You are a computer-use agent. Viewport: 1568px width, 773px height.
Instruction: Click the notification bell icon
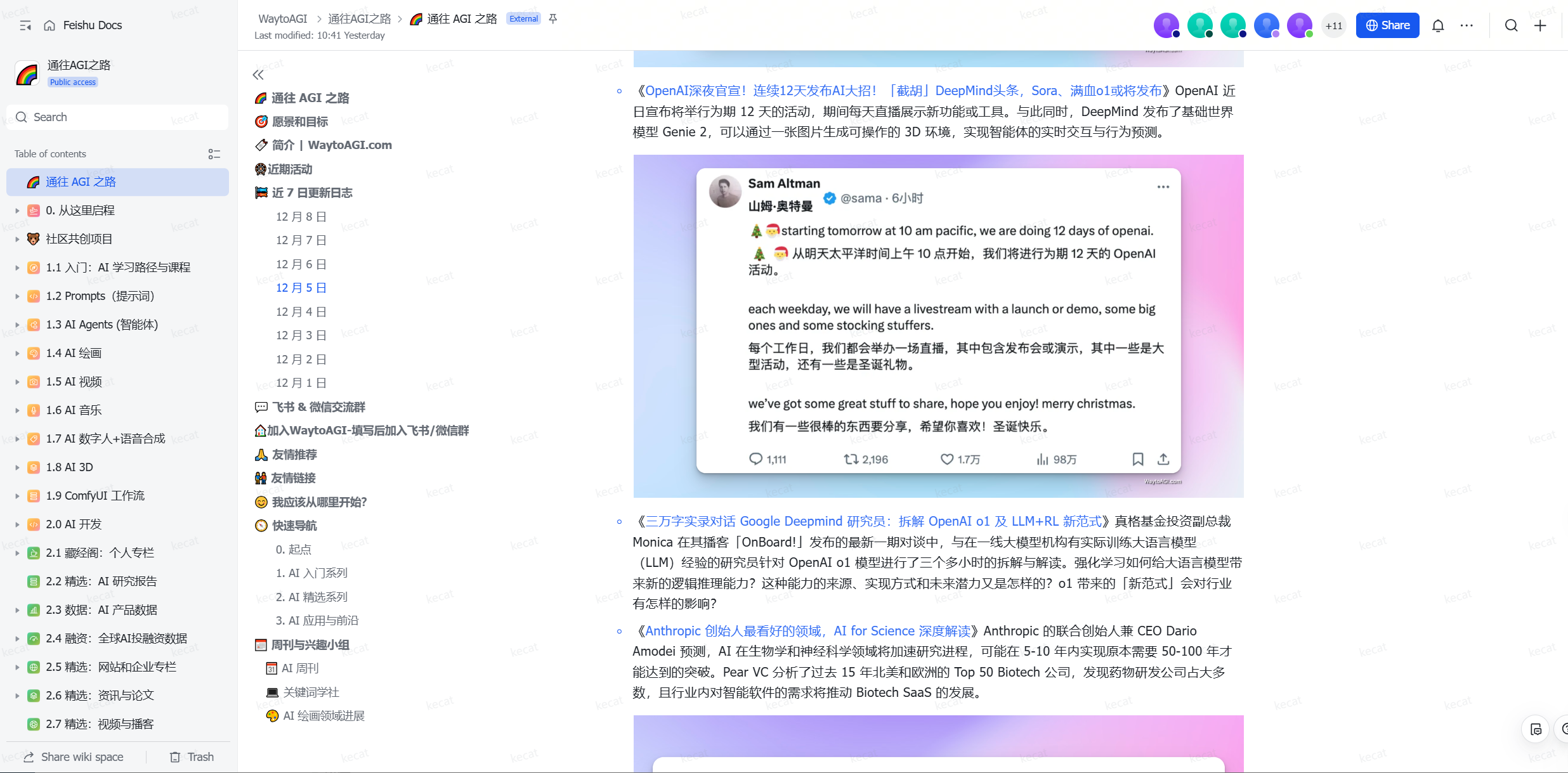point(1438,25)
